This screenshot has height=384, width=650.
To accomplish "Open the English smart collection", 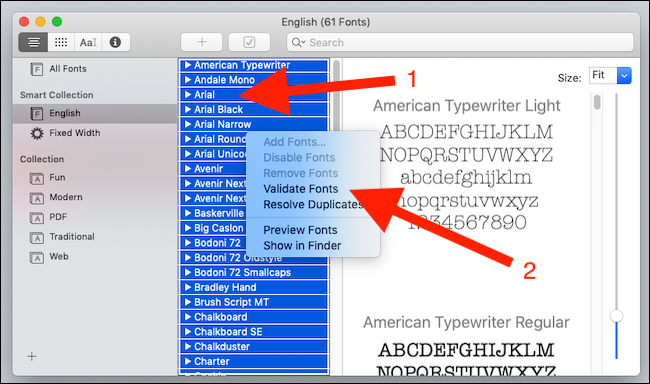I will pos(95,113).
